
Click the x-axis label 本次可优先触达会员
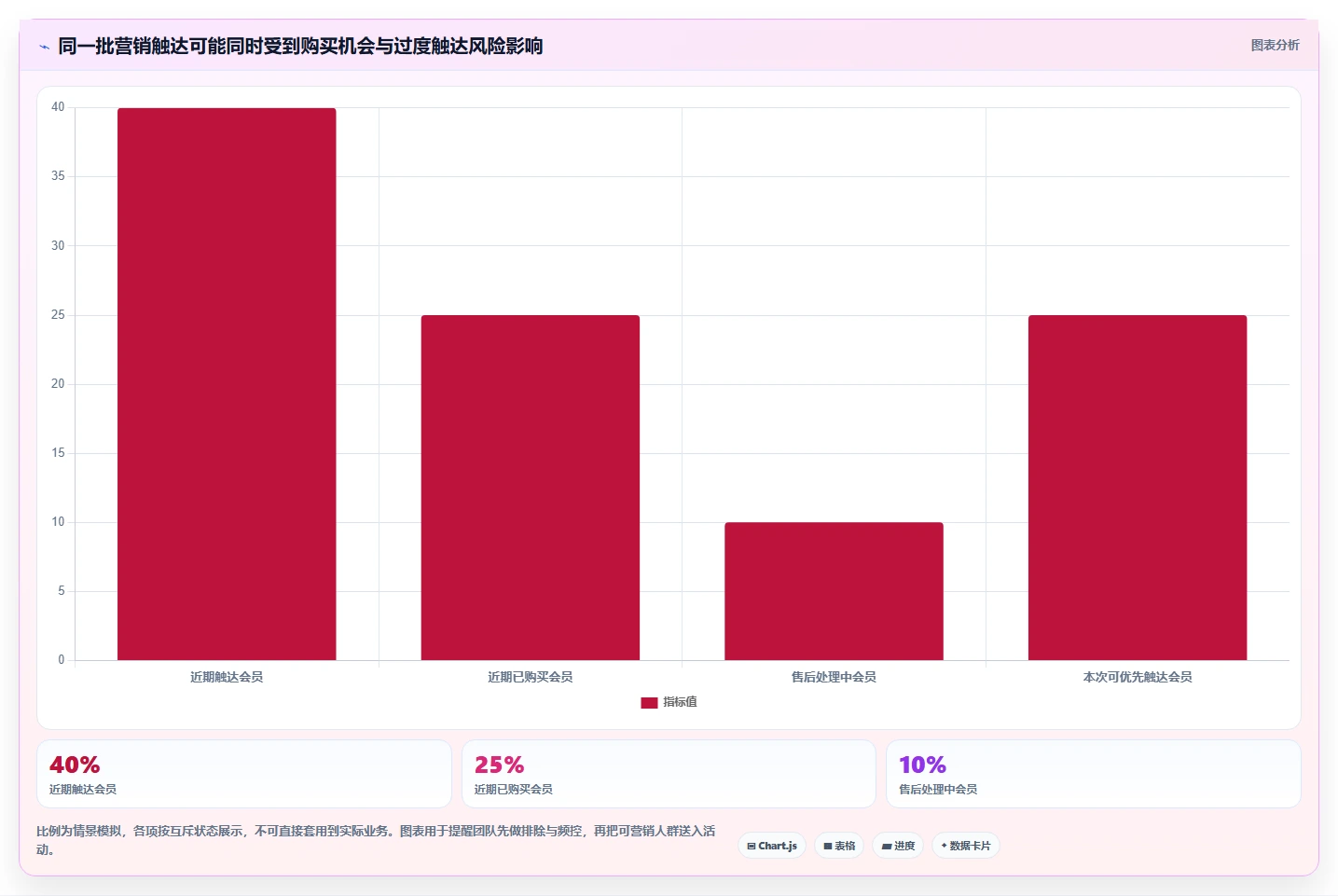pyautogui.click(x=1138, y=677)
